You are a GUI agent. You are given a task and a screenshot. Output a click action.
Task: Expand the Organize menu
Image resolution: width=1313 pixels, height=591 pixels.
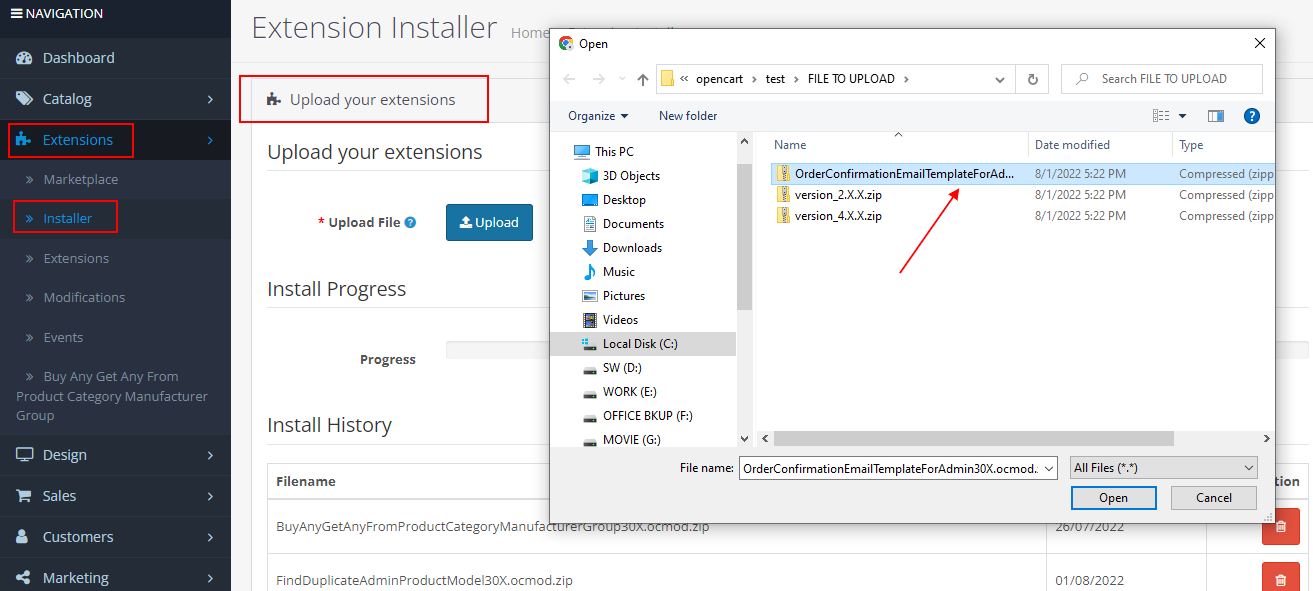coord(598,116)
